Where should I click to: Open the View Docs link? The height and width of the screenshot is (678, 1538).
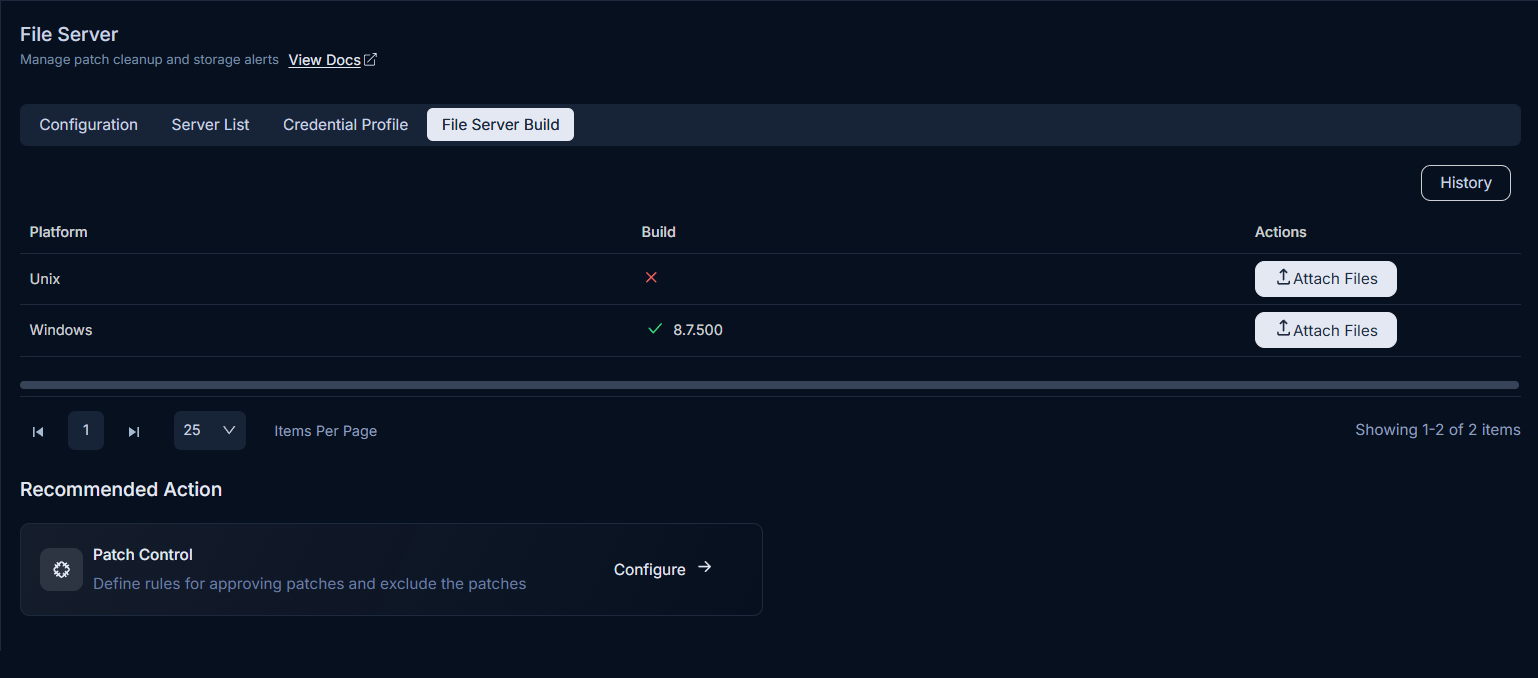pyautogui.click(x=324, y=60)
